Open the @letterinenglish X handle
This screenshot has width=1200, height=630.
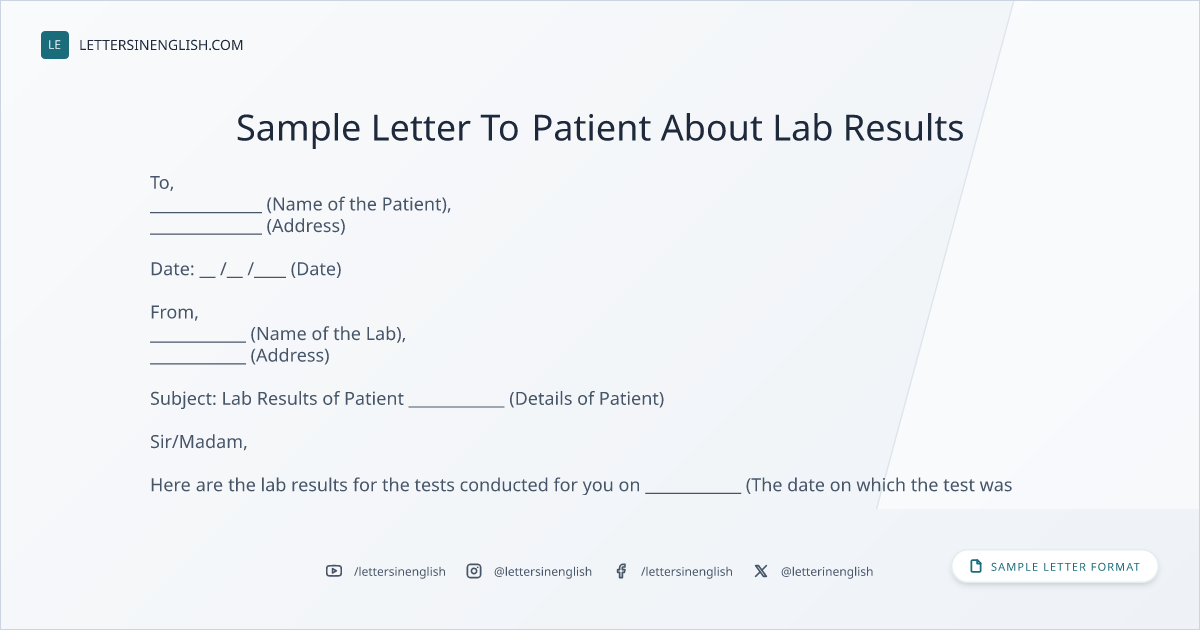coord(827,571)
